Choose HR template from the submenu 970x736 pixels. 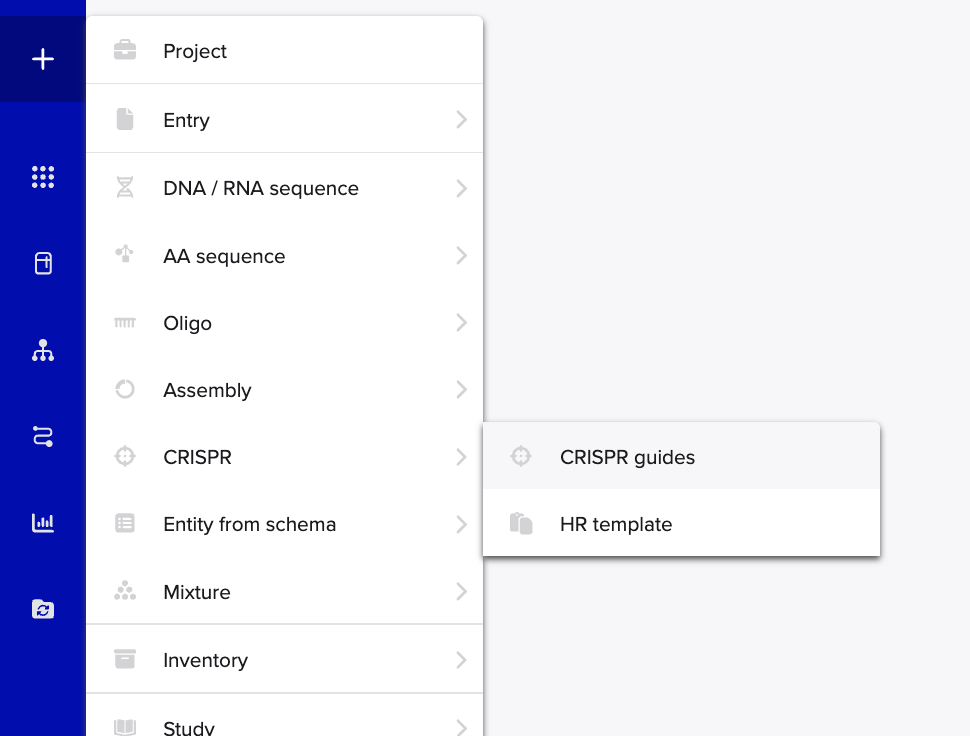click(x=681, y=524)
